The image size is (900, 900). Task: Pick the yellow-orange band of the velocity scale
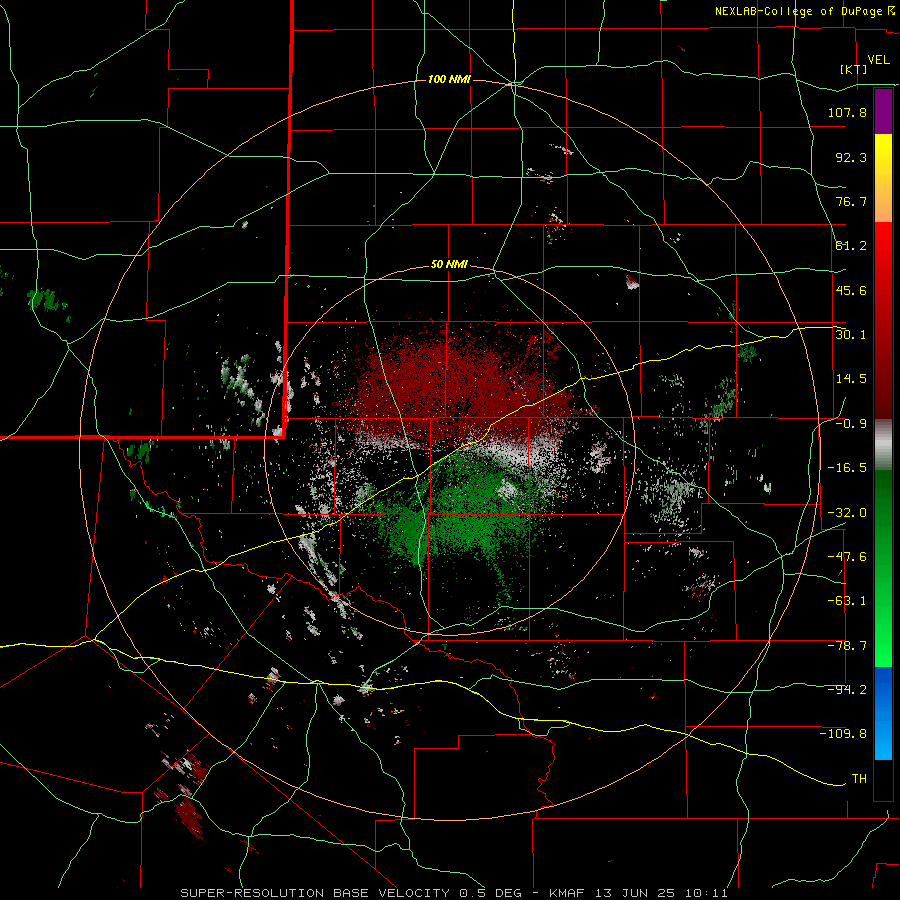pos(883,178)
